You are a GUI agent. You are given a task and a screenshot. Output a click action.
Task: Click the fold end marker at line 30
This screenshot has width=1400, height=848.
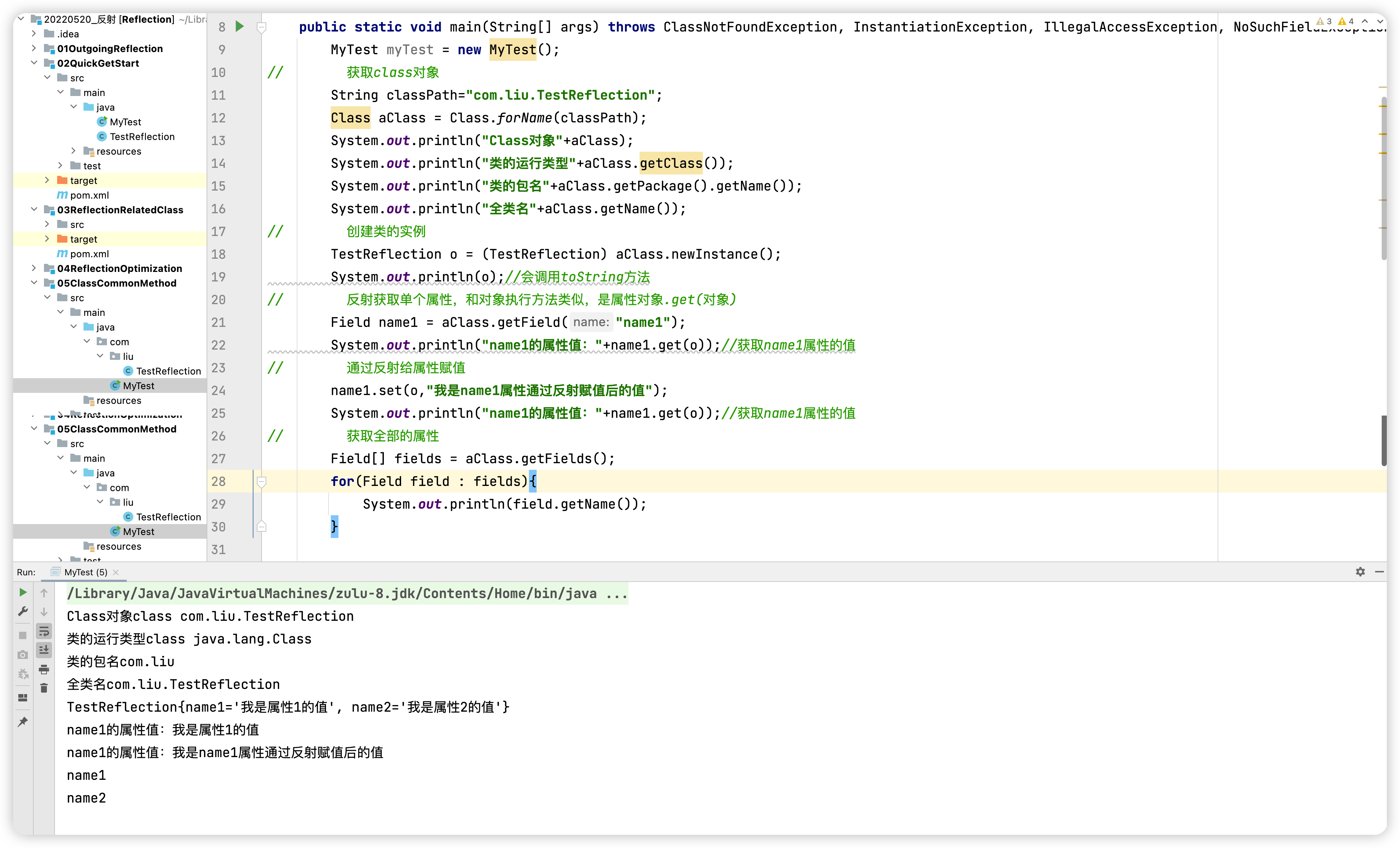[262, 526]
